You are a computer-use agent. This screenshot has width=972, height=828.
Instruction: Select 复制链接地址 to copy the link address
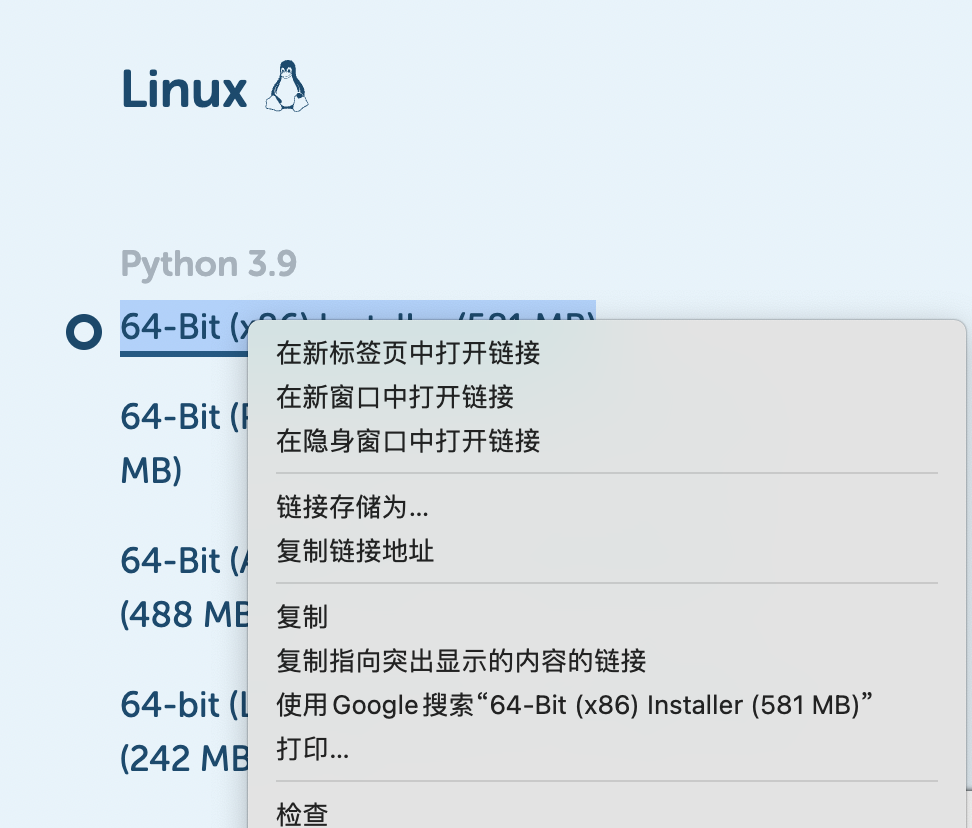coord(355,551)
